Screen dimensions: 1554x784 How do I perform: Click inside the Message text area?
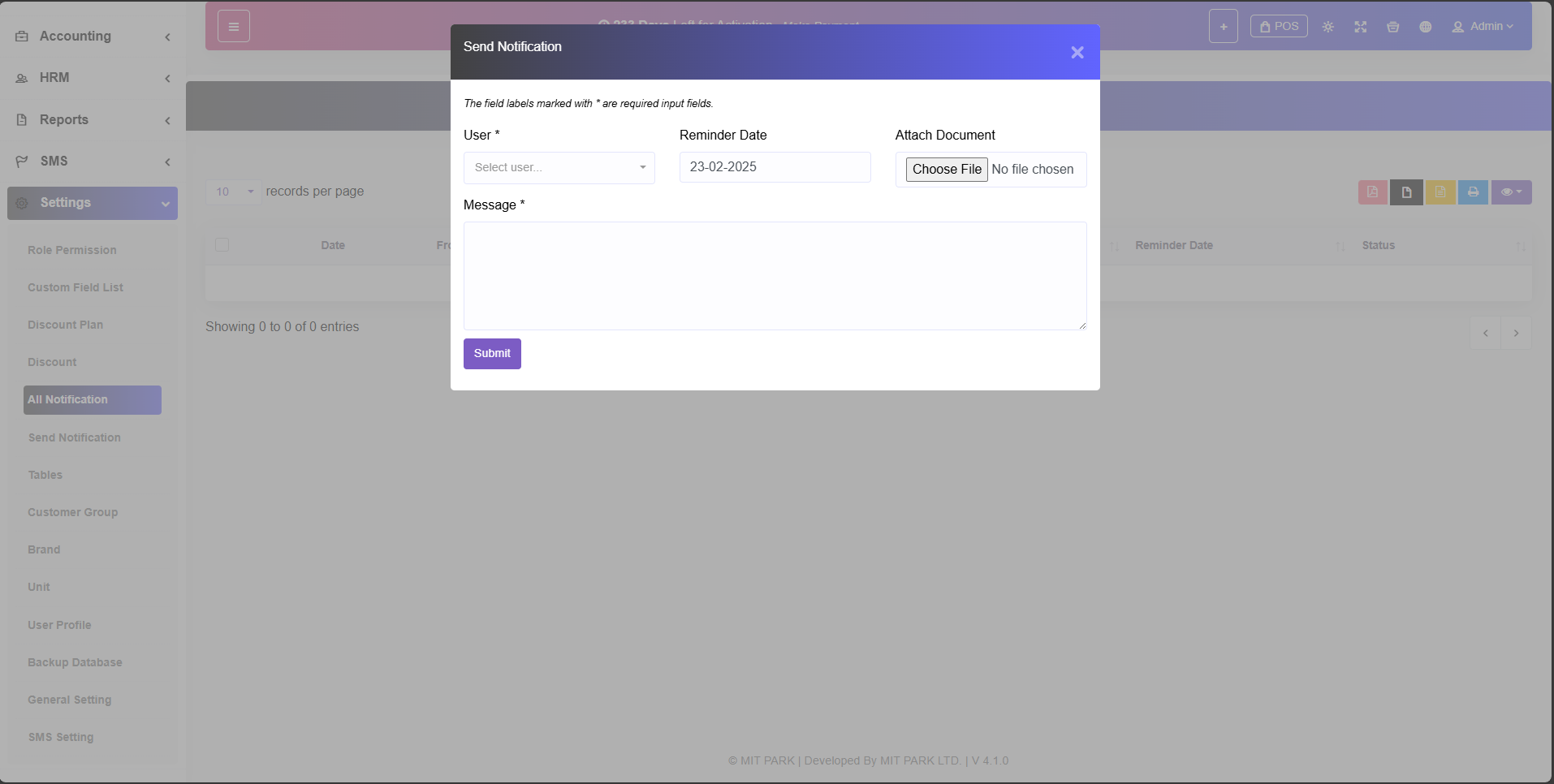pos(775,276)
